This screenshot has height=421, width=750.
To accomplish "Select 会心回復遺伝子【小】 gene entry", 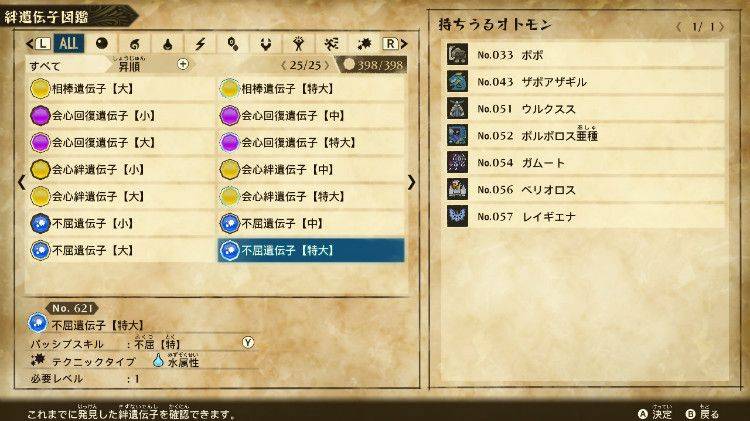I will (x=120, y=115).
